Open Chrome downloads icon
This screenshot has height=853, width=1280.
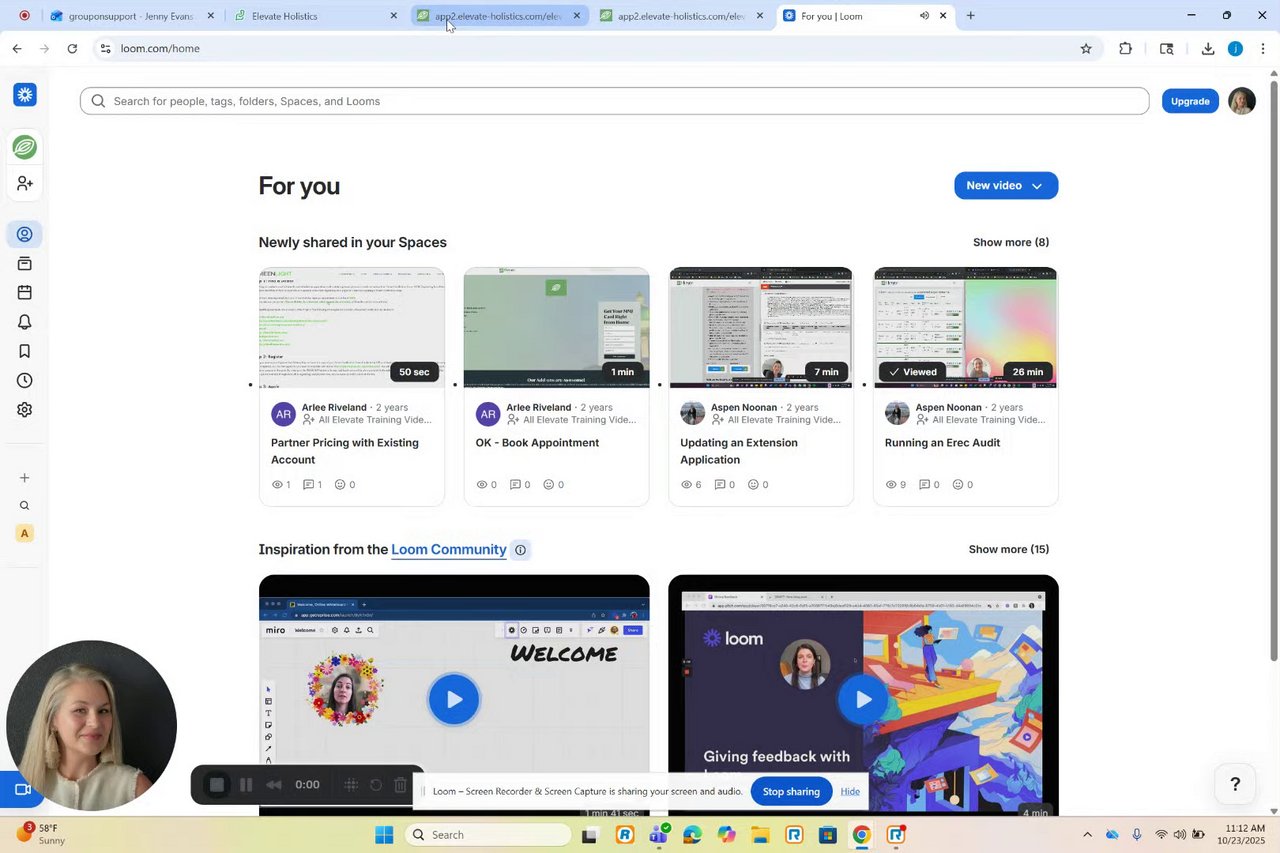1208,48
